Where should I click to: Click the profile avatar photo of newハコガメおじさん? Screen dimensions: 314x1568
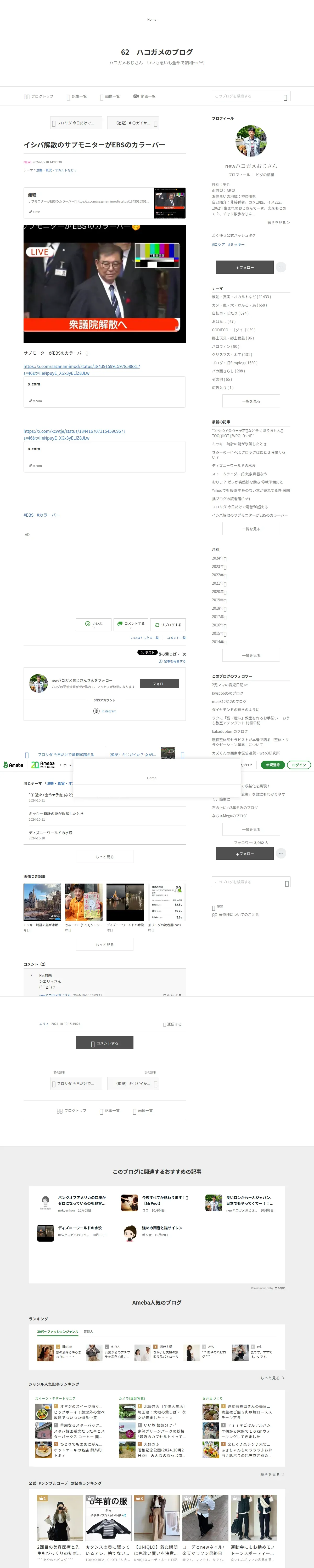pyautogui.click(x=251, y=141)
